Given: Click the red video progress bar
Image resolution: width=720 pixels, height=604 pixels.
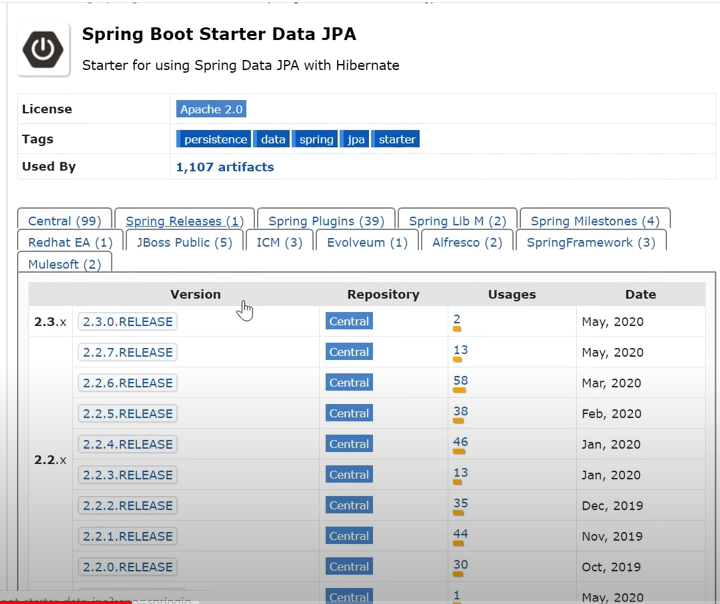Looking at the screenshot, I should click(x=66, y=602).
